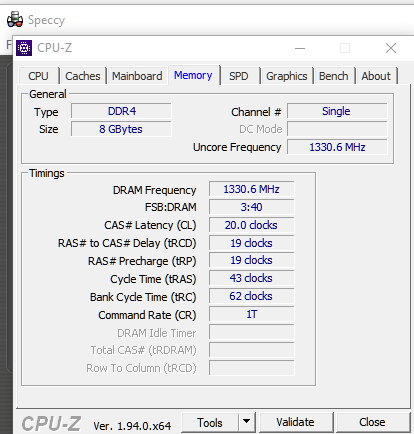
Task: Click the Speccy glasses icon
Action: (15, 19)
